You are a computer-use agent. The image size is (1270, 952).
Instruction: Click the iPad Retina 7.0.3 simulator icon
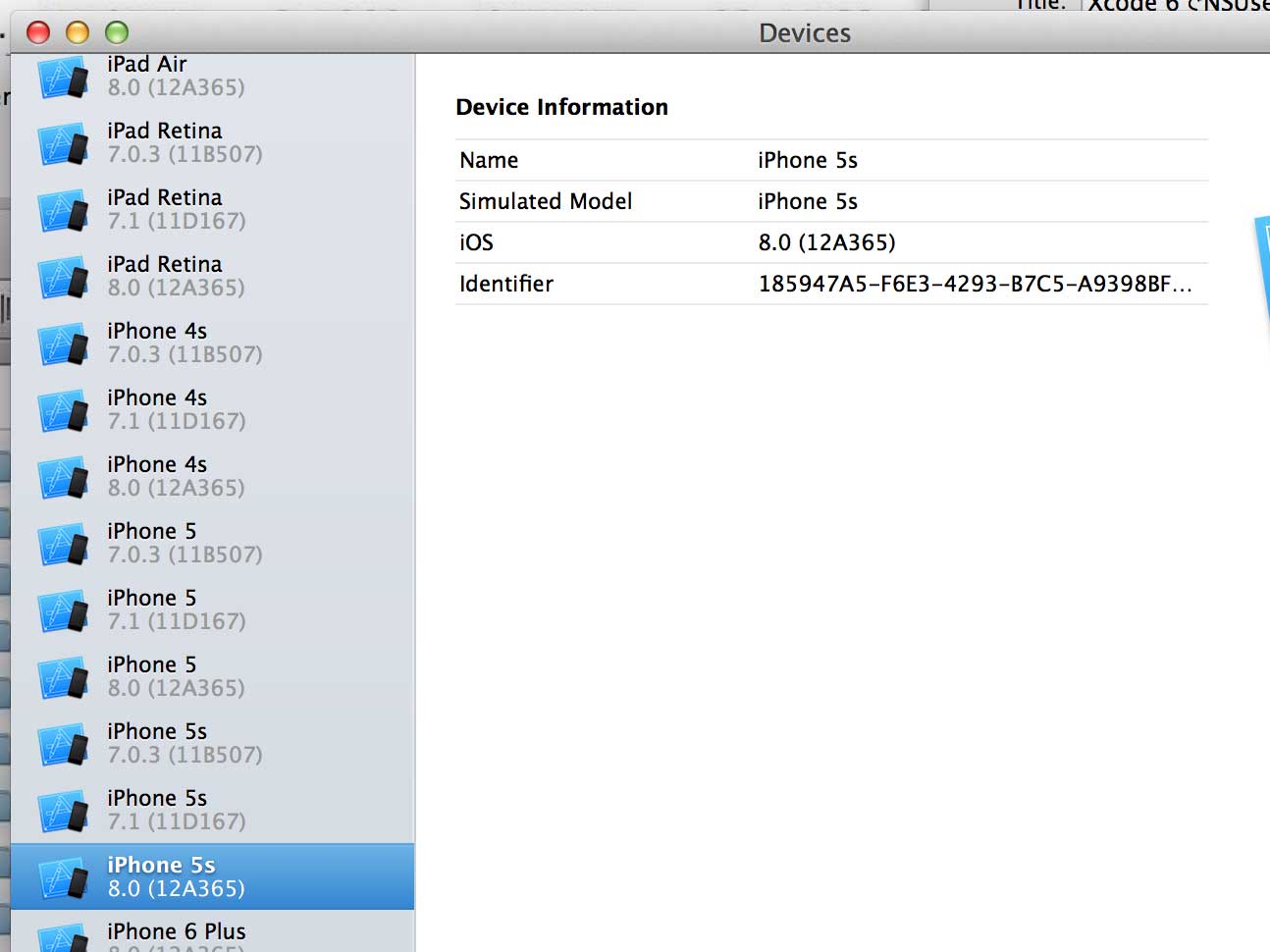(x=64, y=144)
